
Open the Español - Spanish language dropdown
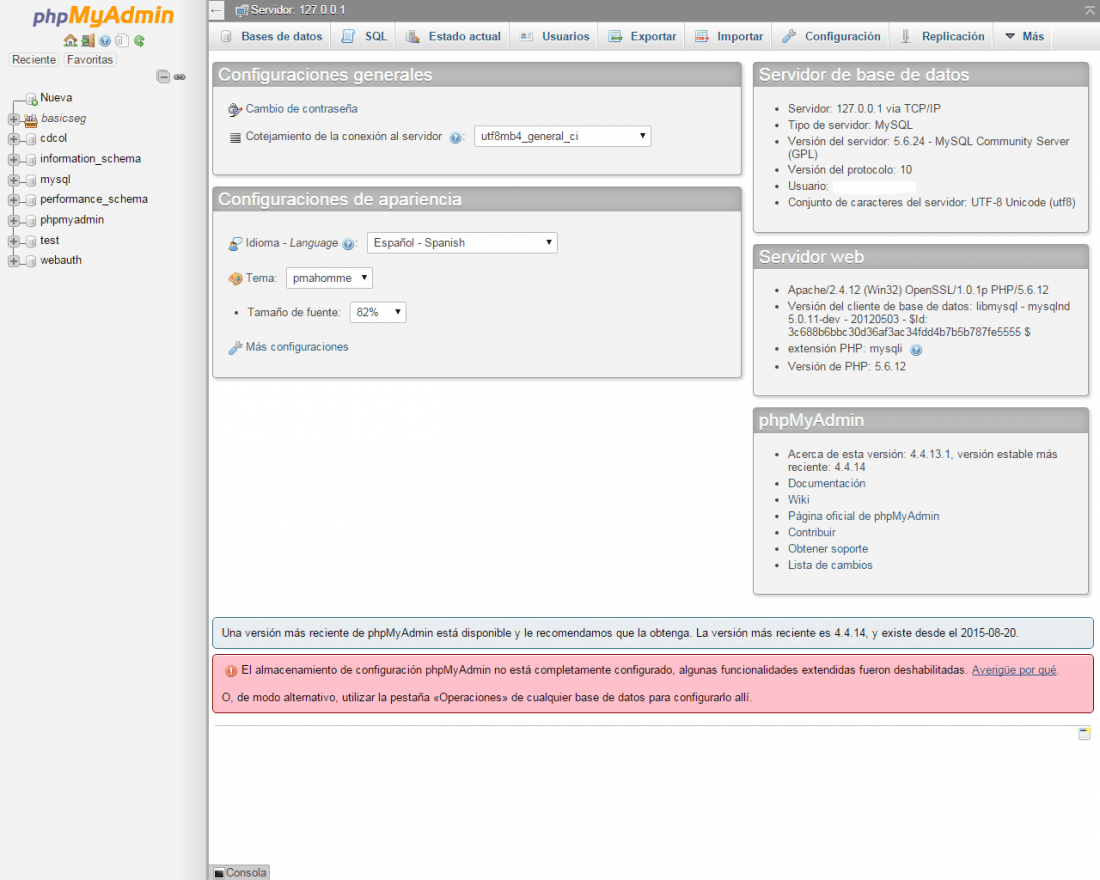[462, 243]
